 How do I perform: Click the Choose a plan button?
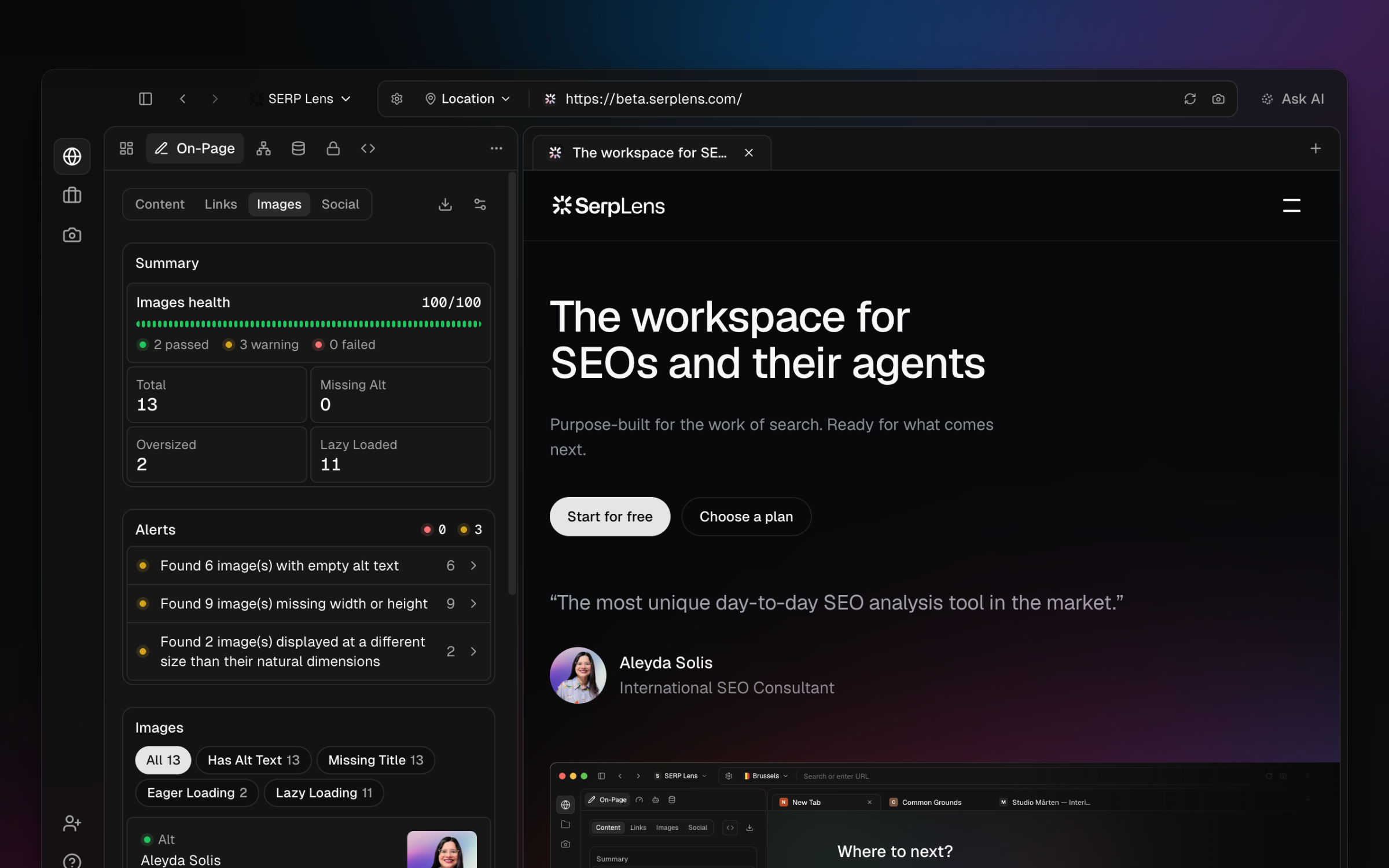pyautogui.click(x=747, y=517)
